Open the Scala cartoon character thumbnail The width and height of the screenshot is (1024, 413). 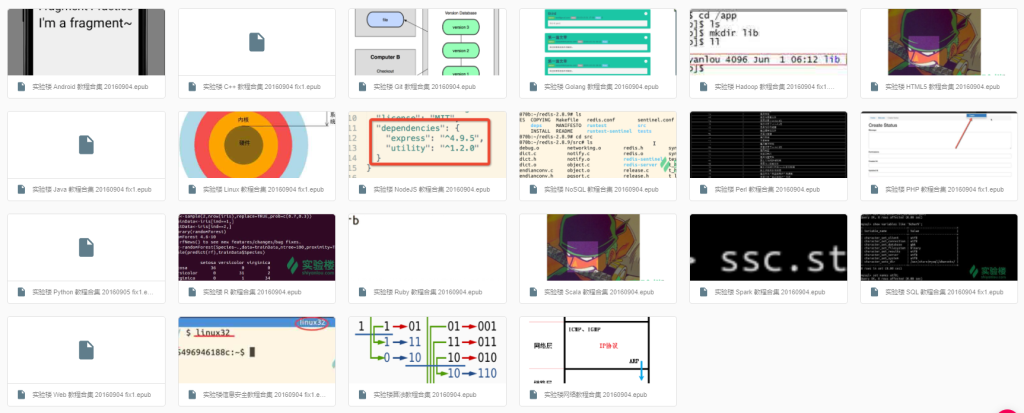click(x=598, y=247)
